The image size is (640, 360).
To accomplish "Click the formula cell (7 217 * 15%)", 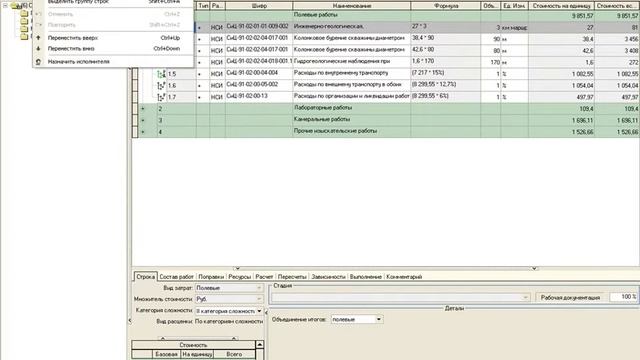I will 446,74.
